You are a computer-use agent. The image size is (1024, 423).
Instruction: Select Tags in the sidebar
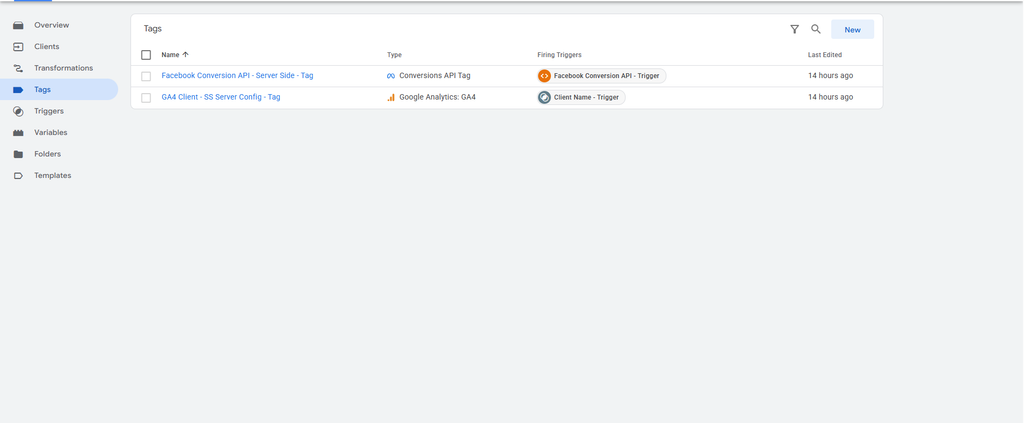tap(59, 89)
